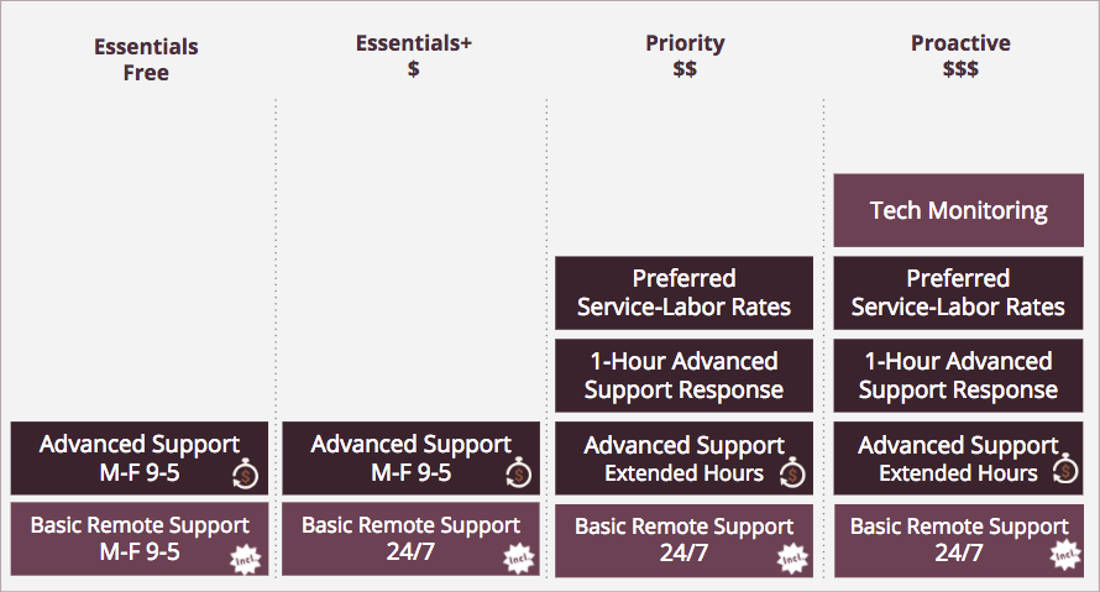The image size is (1100, 592).
Task: Click the Incl. badge in Essentials Basic Remote Support
Action: tap(246, 560)
